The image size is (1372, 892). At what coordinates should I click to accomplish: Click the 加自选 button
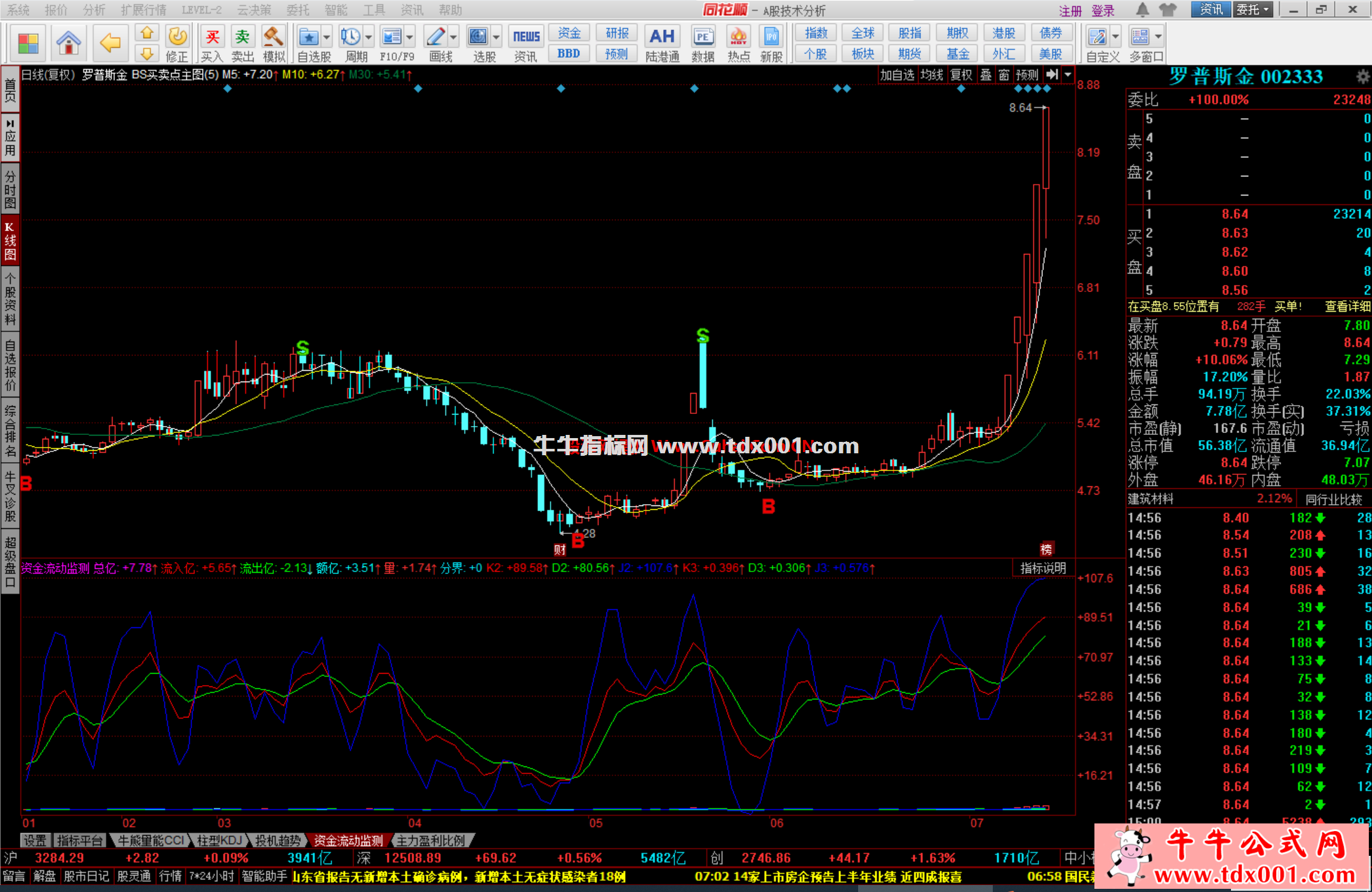pyautogui.click(x=897, y=75)
